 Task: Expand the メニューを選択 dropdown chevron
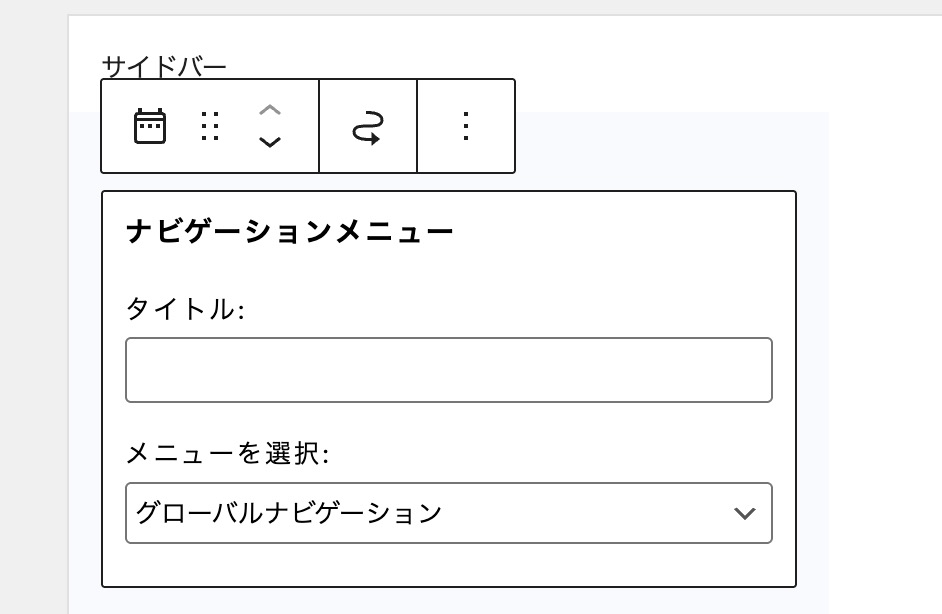pos(744,513)
